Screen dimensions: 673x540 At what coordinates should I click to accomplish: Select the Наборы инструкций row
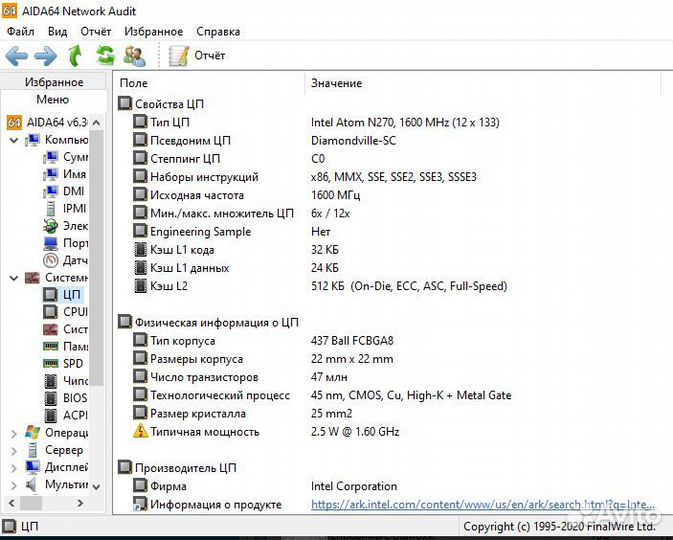pyautogui.click(x=305, y=177)
